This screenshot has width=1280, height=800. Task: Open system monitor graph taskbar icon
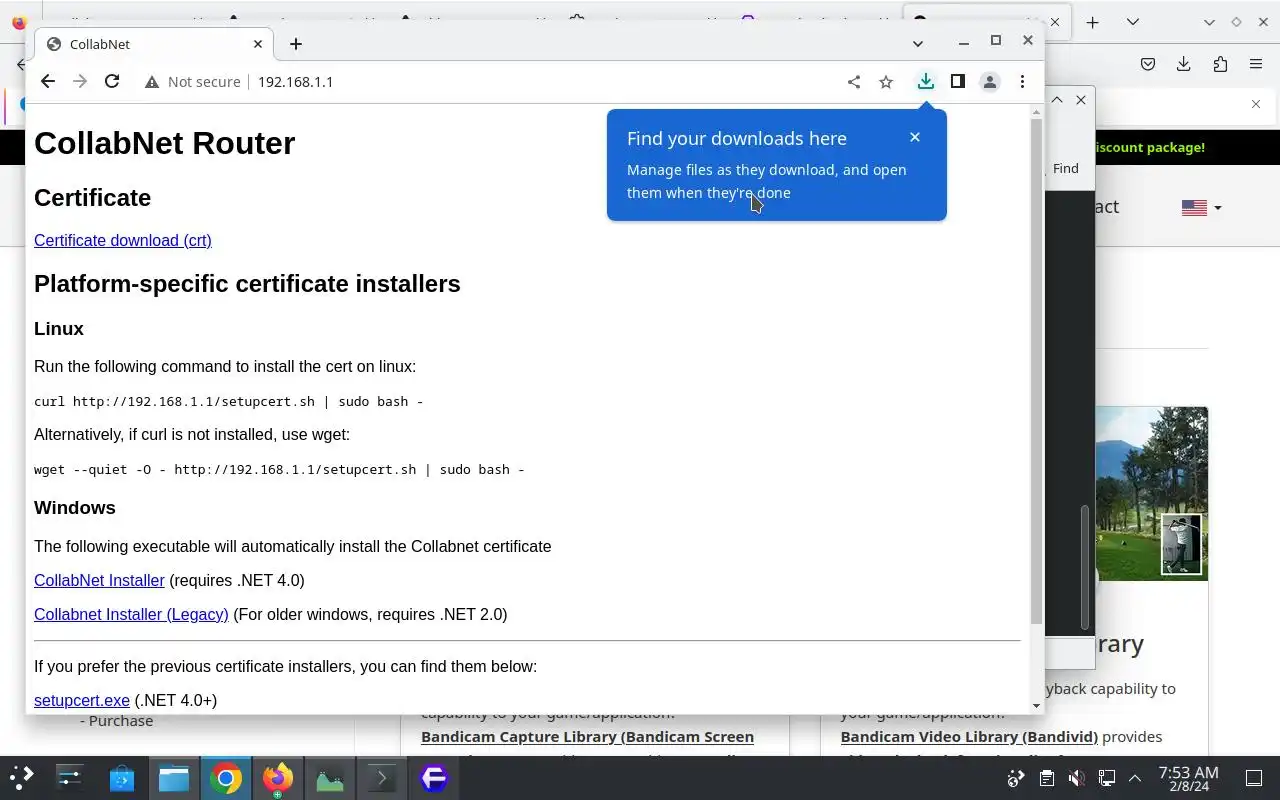pos(330,777)
